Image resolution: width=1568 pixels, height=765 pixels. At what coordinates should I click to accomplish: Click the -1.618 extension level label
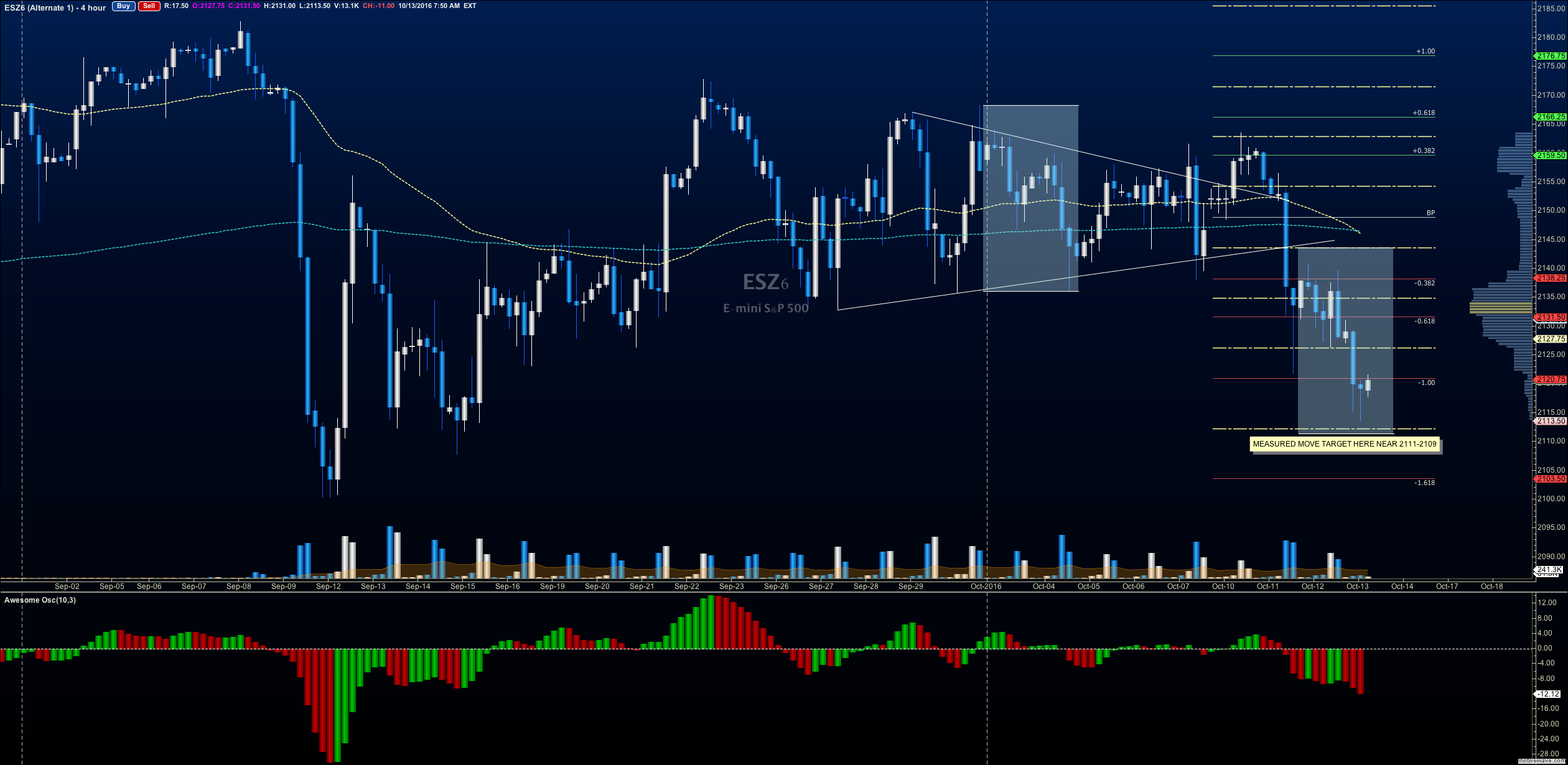pos(1424,483)
